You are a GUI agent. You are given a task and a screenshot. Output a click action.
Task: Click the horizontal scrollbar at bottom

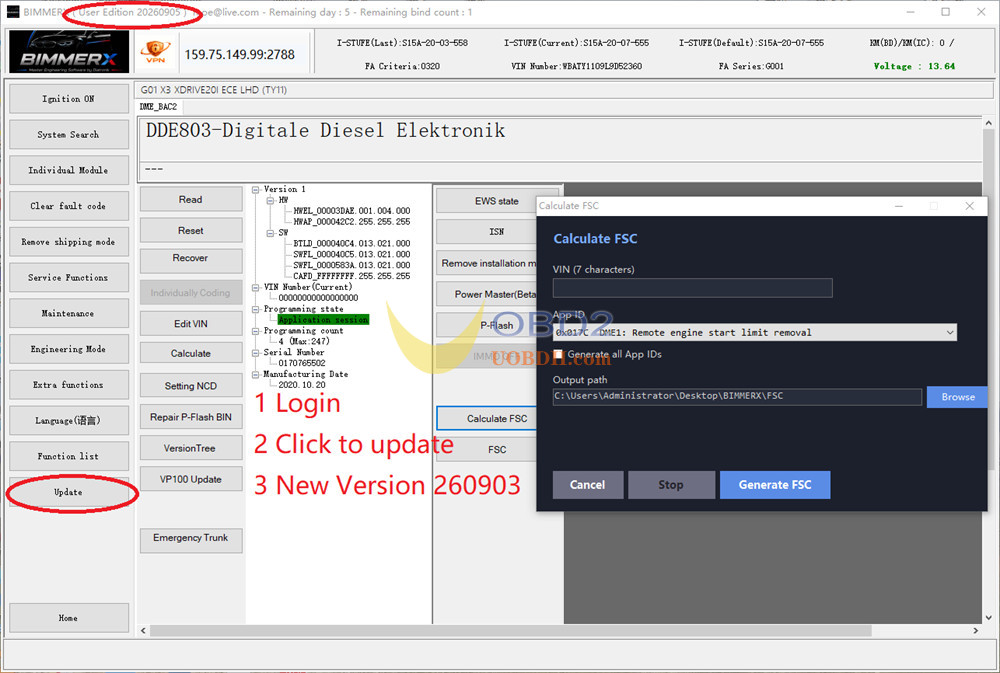click(510, 630)
